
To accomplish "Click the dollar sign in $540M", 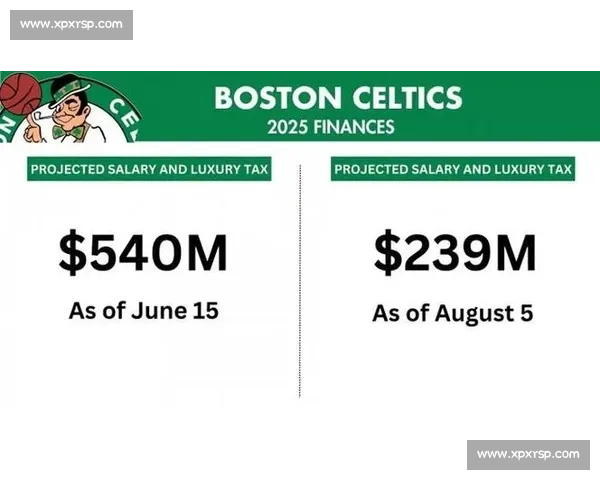I will pos(73,253).
